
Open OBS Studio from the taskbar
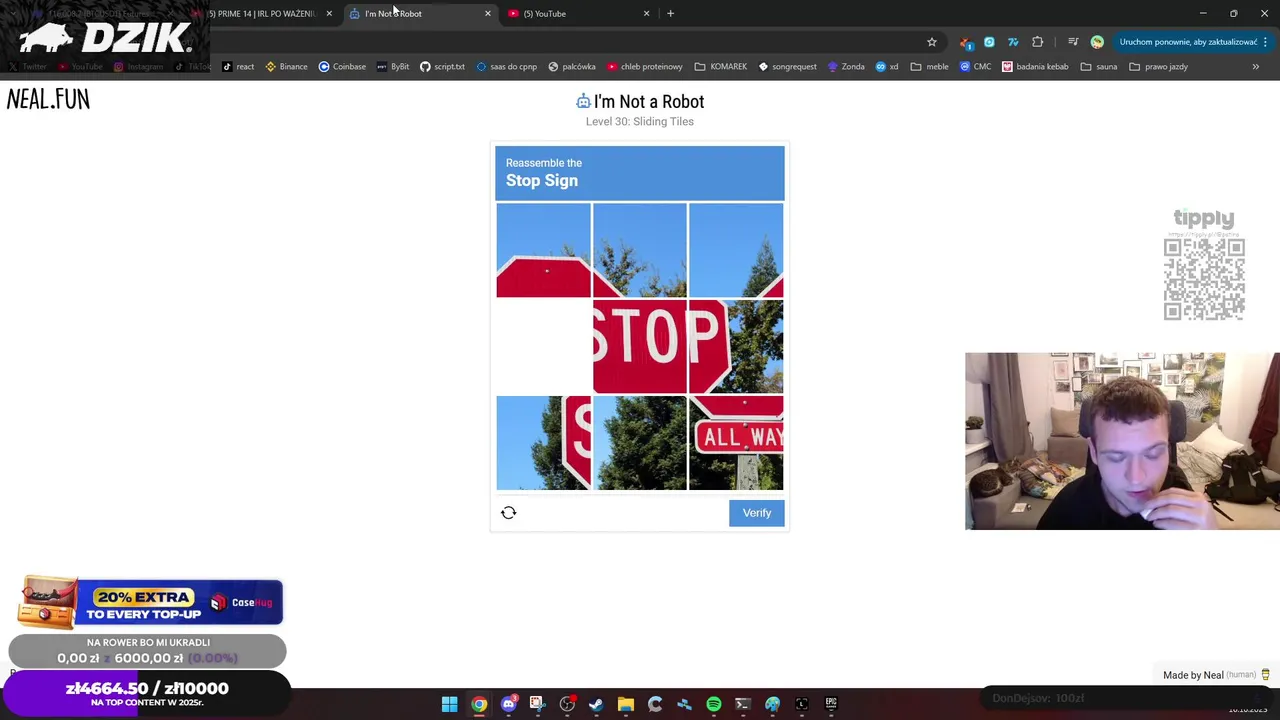click(567, 704)
